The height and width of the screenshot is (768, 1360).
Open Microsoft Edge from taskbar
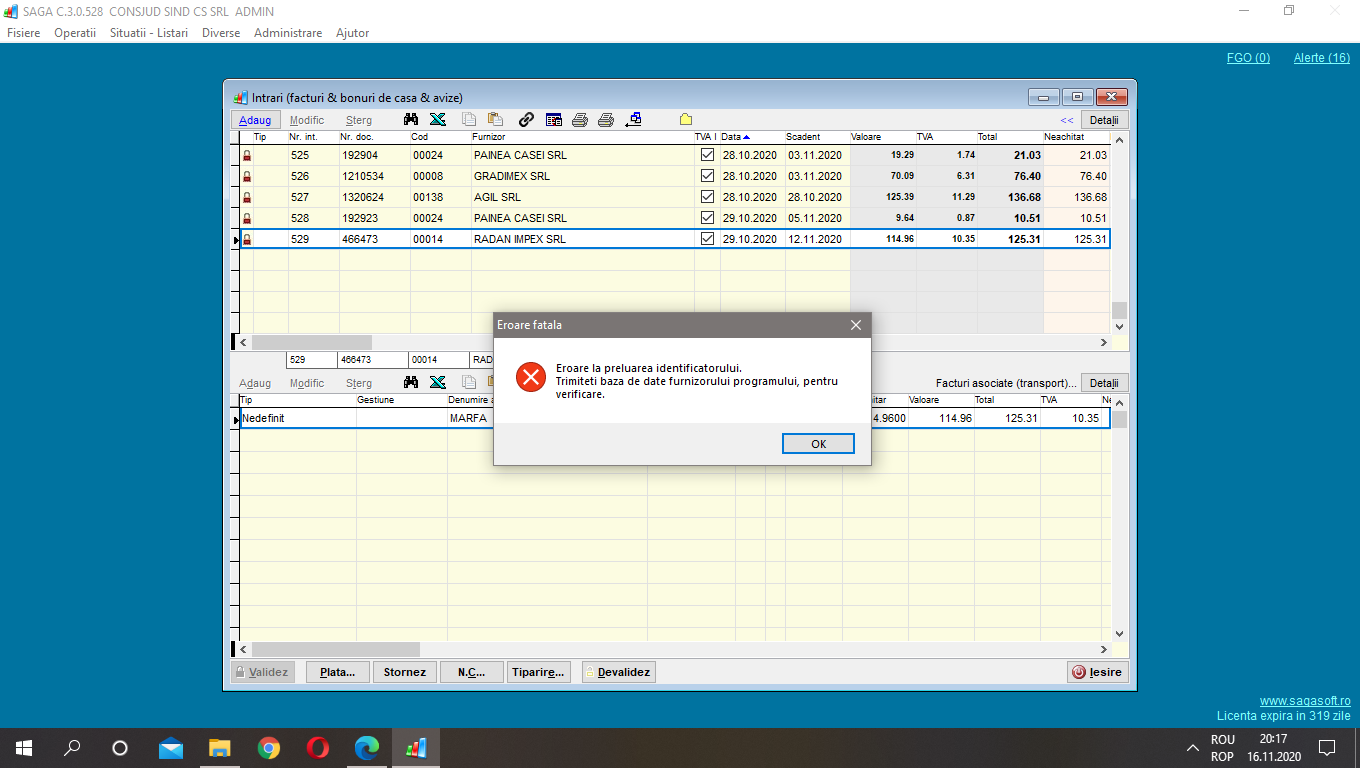pos(367,747)
